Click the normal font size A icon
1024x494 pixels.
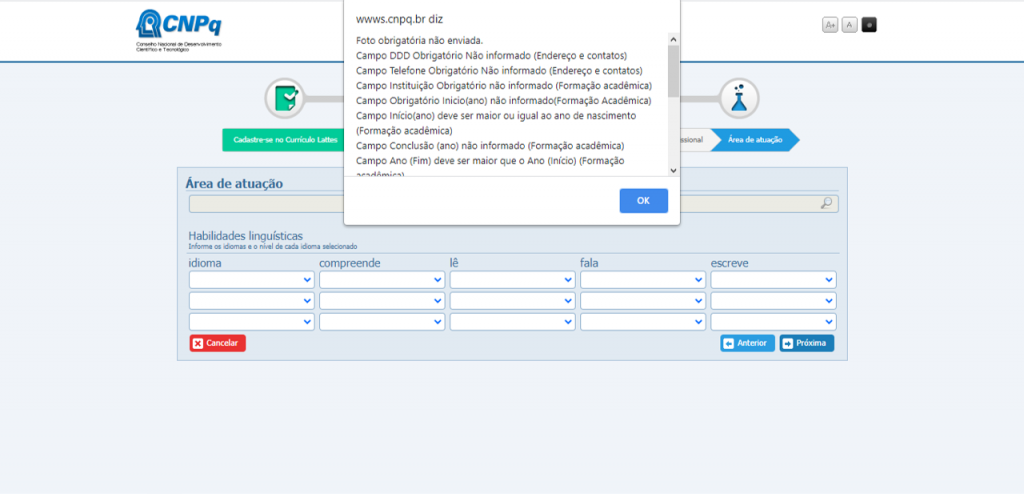849,25
